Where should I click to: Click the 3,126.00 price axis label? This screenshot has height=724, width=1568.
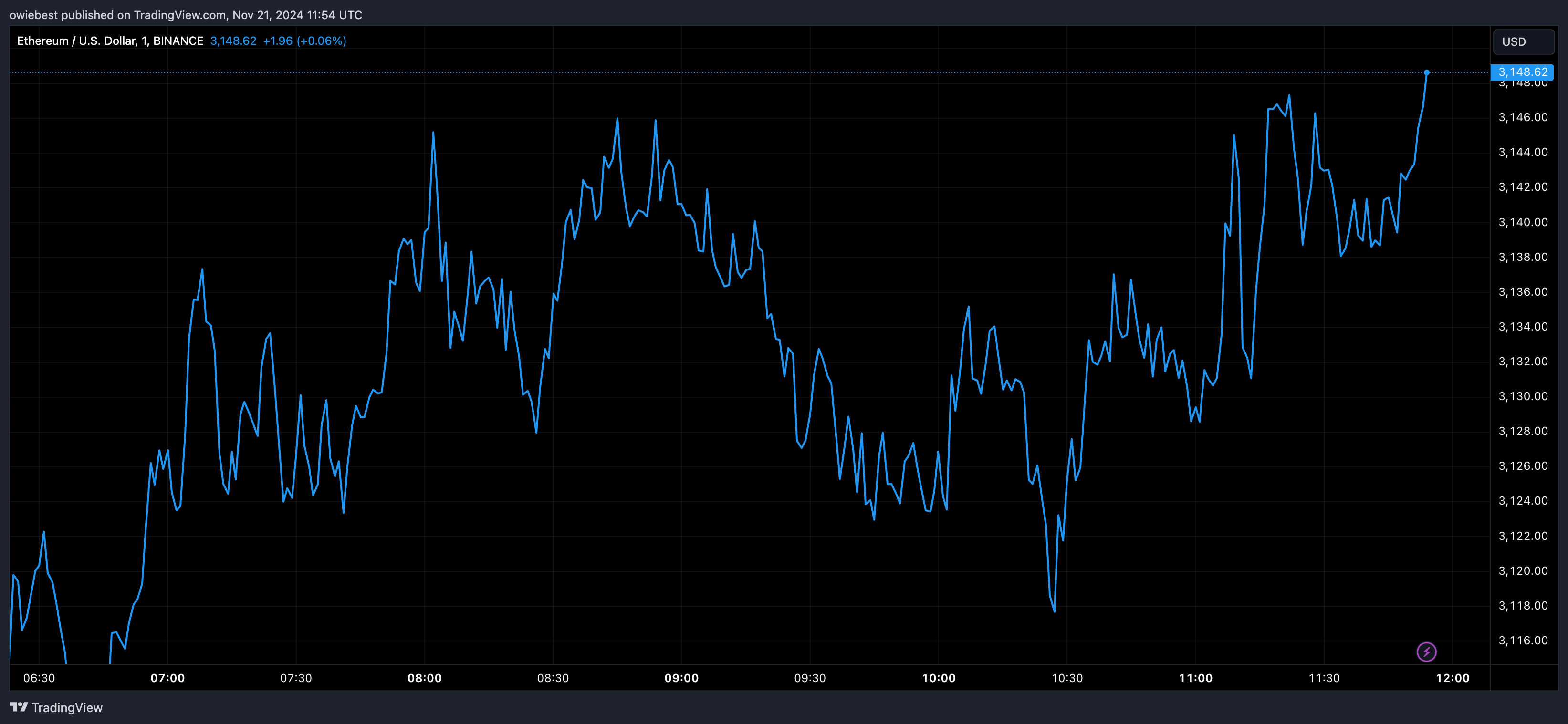(1523, 466)
